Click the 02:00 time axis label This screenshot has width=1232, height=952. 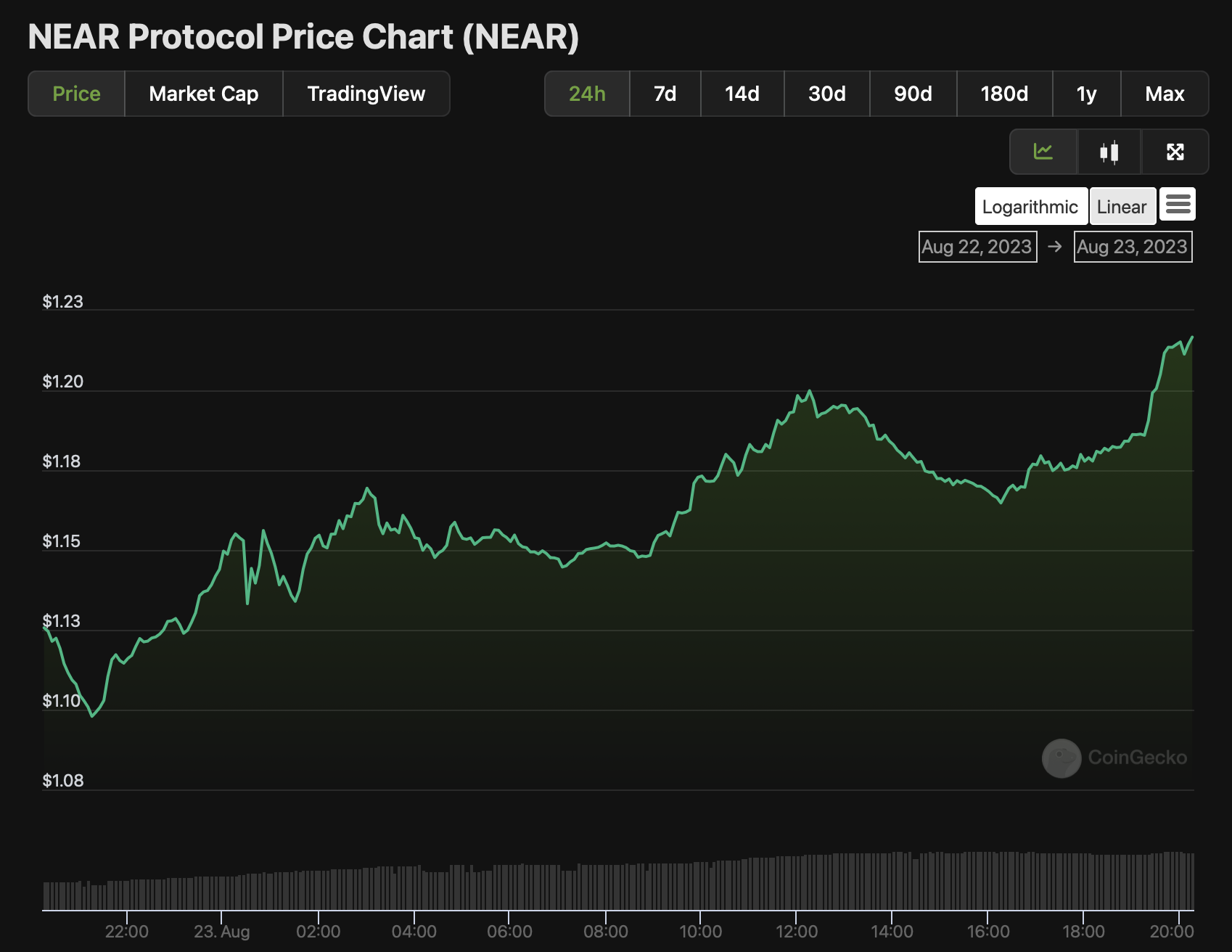(x=319, y=932)
